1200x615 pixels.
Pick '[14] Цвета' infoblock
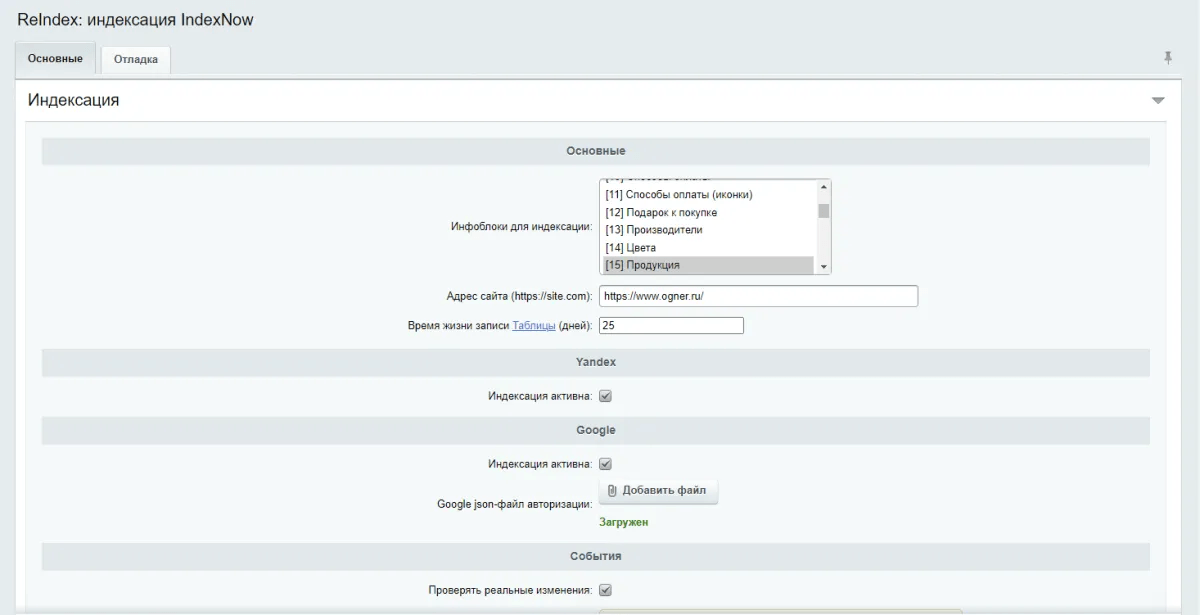tap(631, 248)
